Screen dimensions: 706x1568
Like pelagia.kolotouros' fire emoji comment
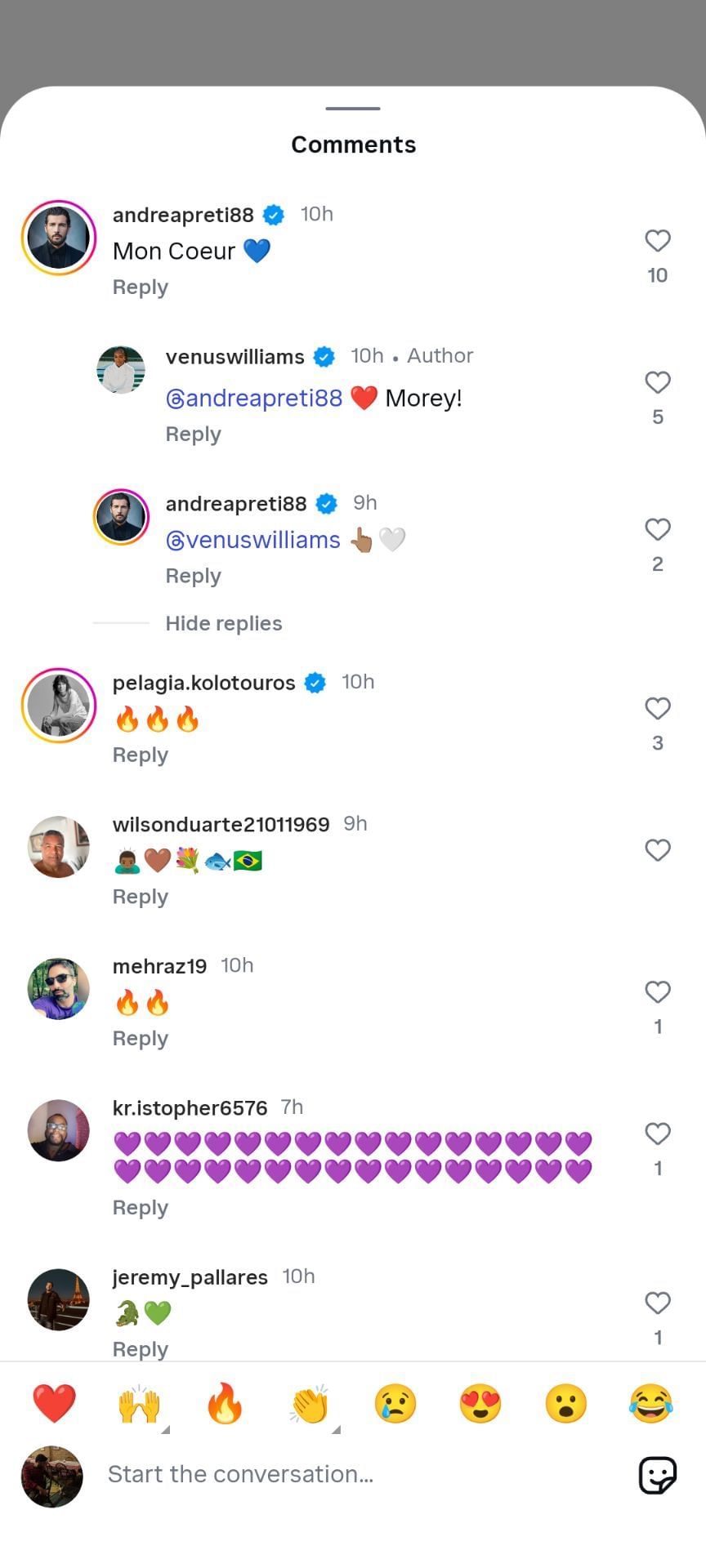click(657, 709)
